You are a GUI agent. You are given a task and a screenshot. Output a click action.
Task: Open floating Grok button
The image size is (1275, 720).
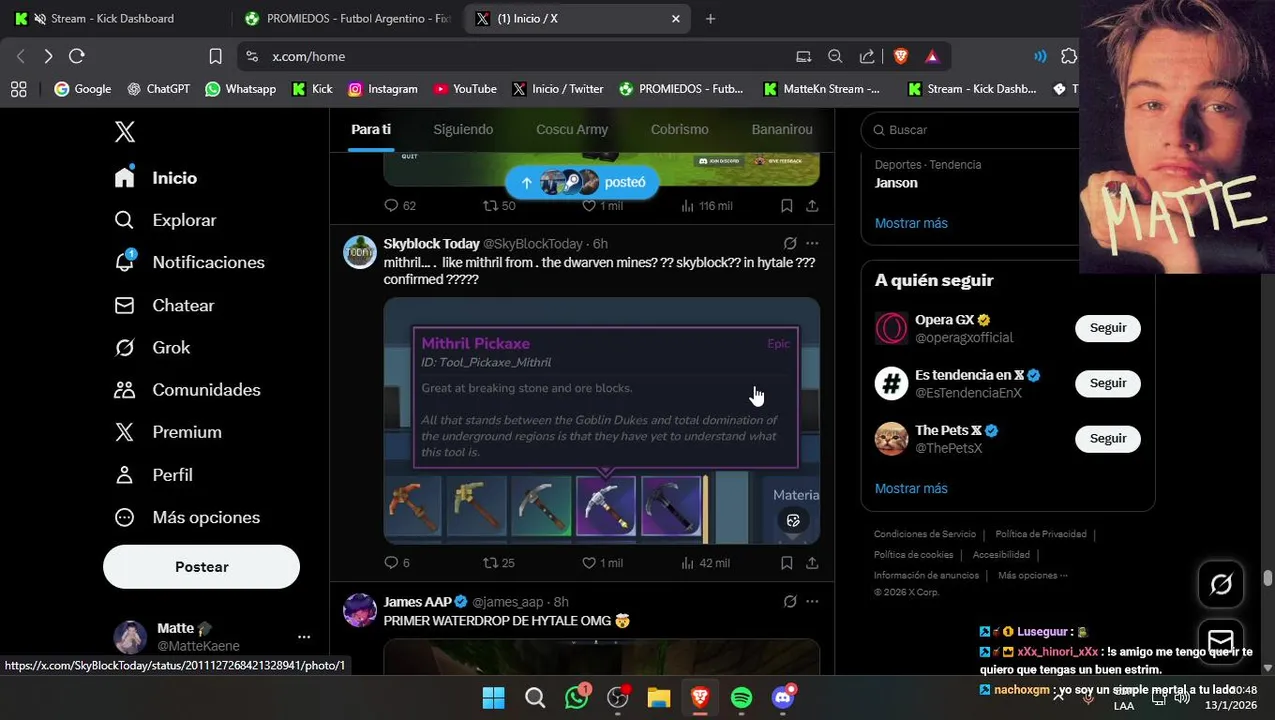coord(1221,584)
